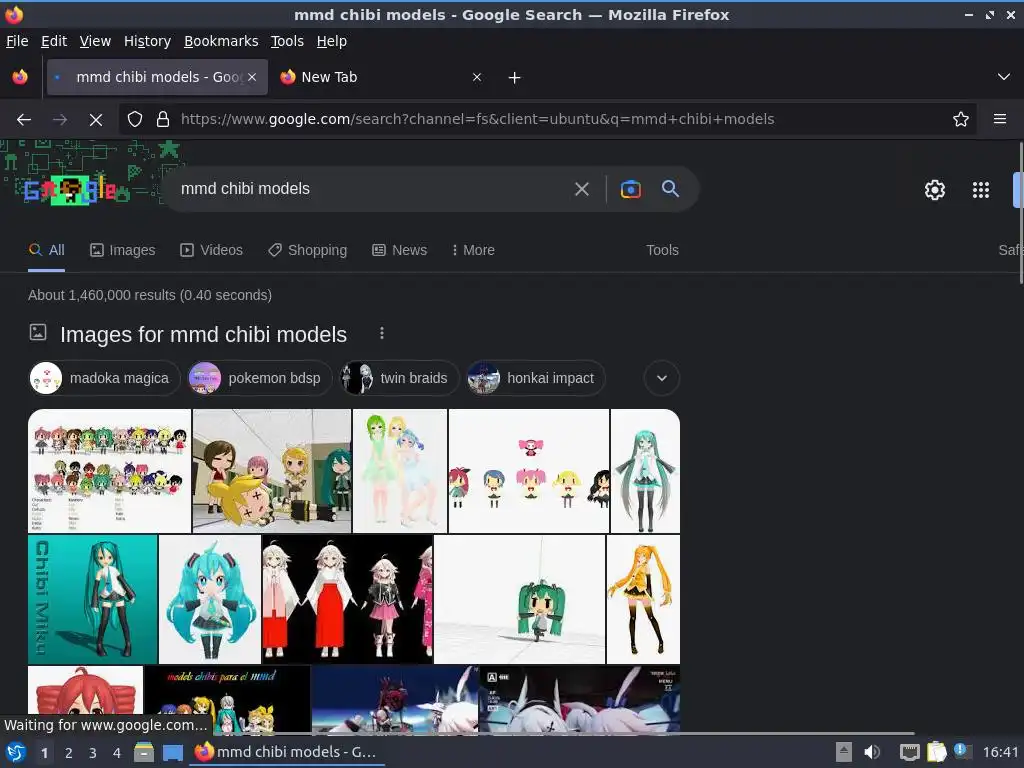
Task: Open the History menu
Action: click(x=147, y=41)
